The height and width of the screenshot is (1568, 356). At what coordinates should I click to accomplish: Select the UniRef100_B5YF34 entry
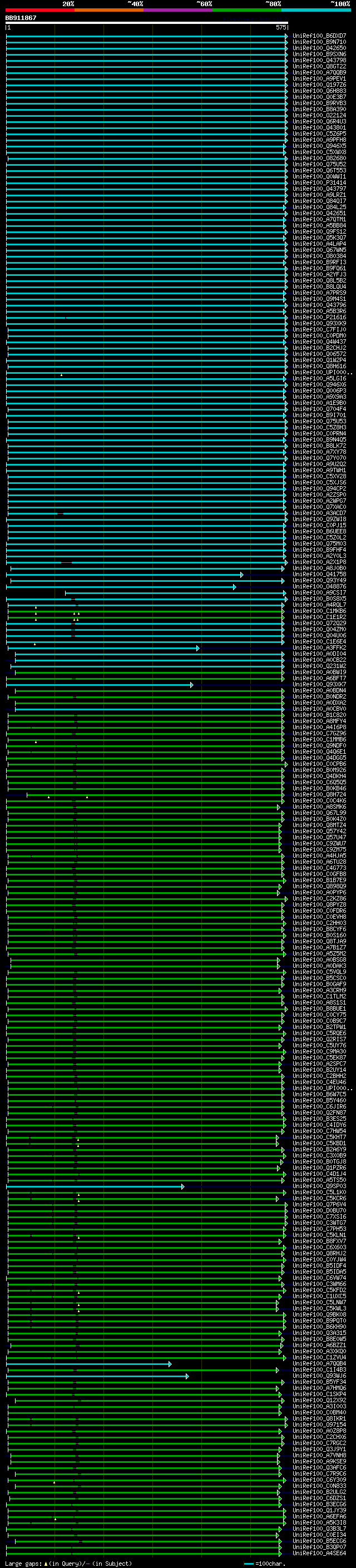pyautogui.click(x=319, y=1382)
